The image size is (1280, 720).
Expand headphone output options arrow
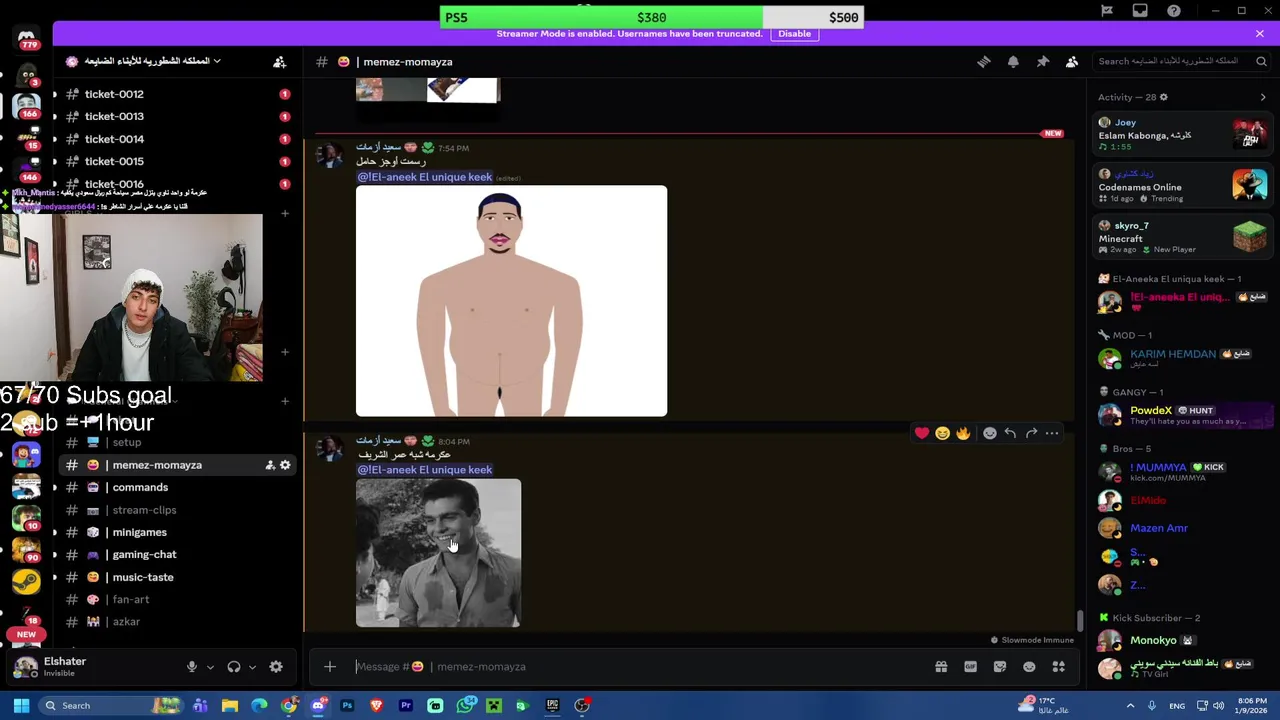(x=252, y=667)
